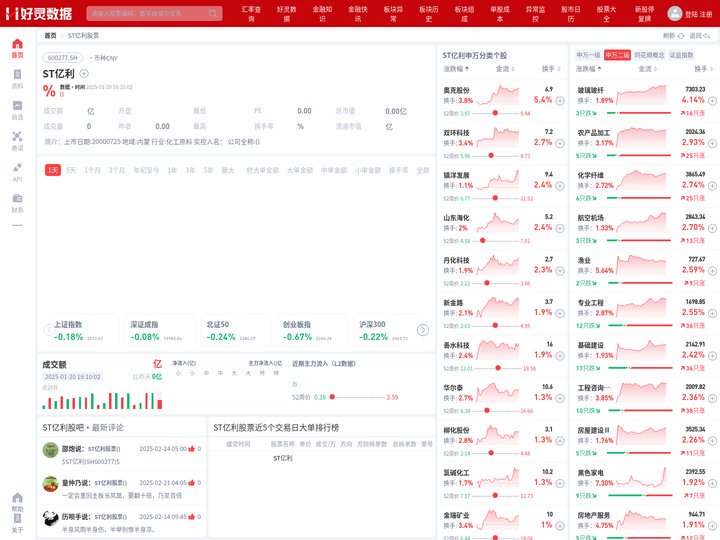Click plus icon beside 奥克股份
The width and height of the screenshot is (720, 540).
[560, 101]
